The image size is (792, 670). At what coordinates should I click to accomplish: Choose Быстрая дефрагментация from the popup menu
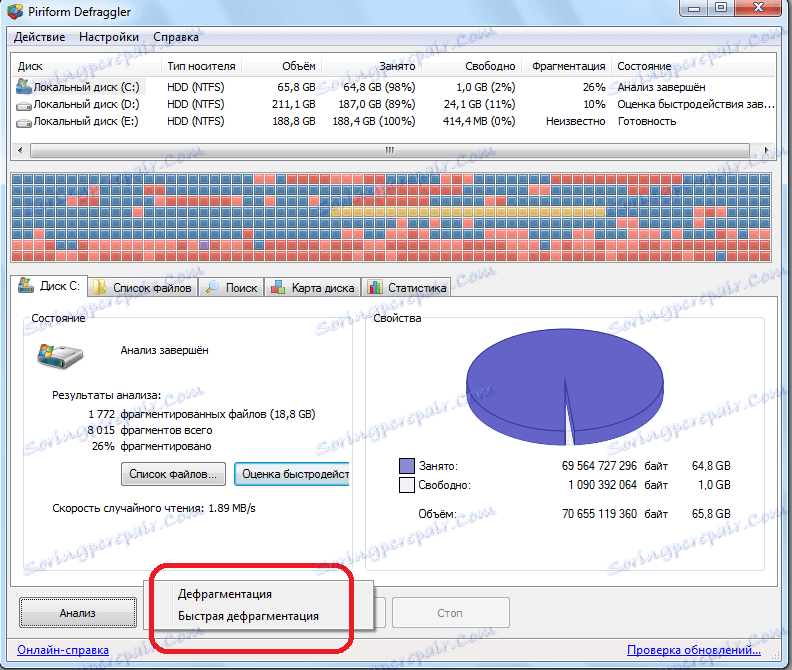click(x=249, y=616)
